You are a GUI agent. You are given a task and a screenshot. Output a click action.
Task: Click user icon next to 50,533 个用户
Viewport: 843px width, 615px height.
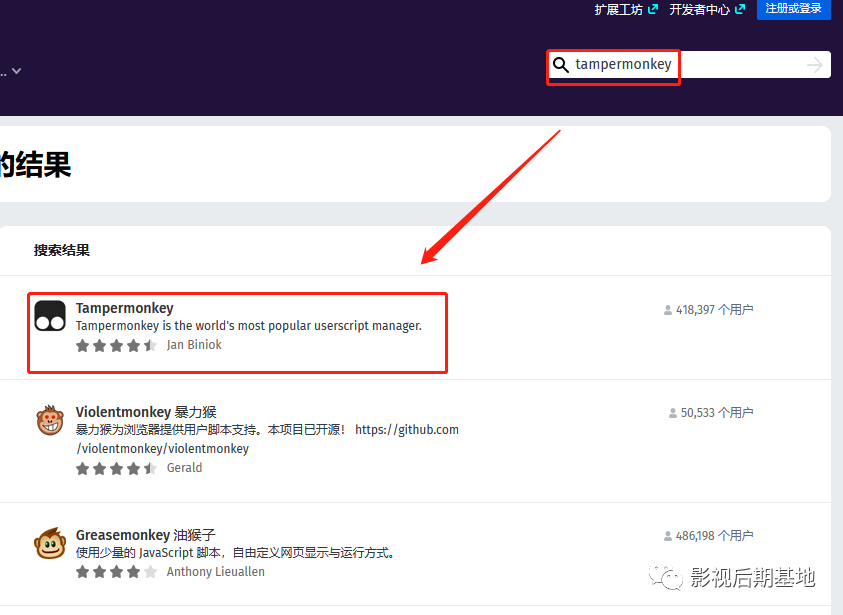click(x=673, y=413)
